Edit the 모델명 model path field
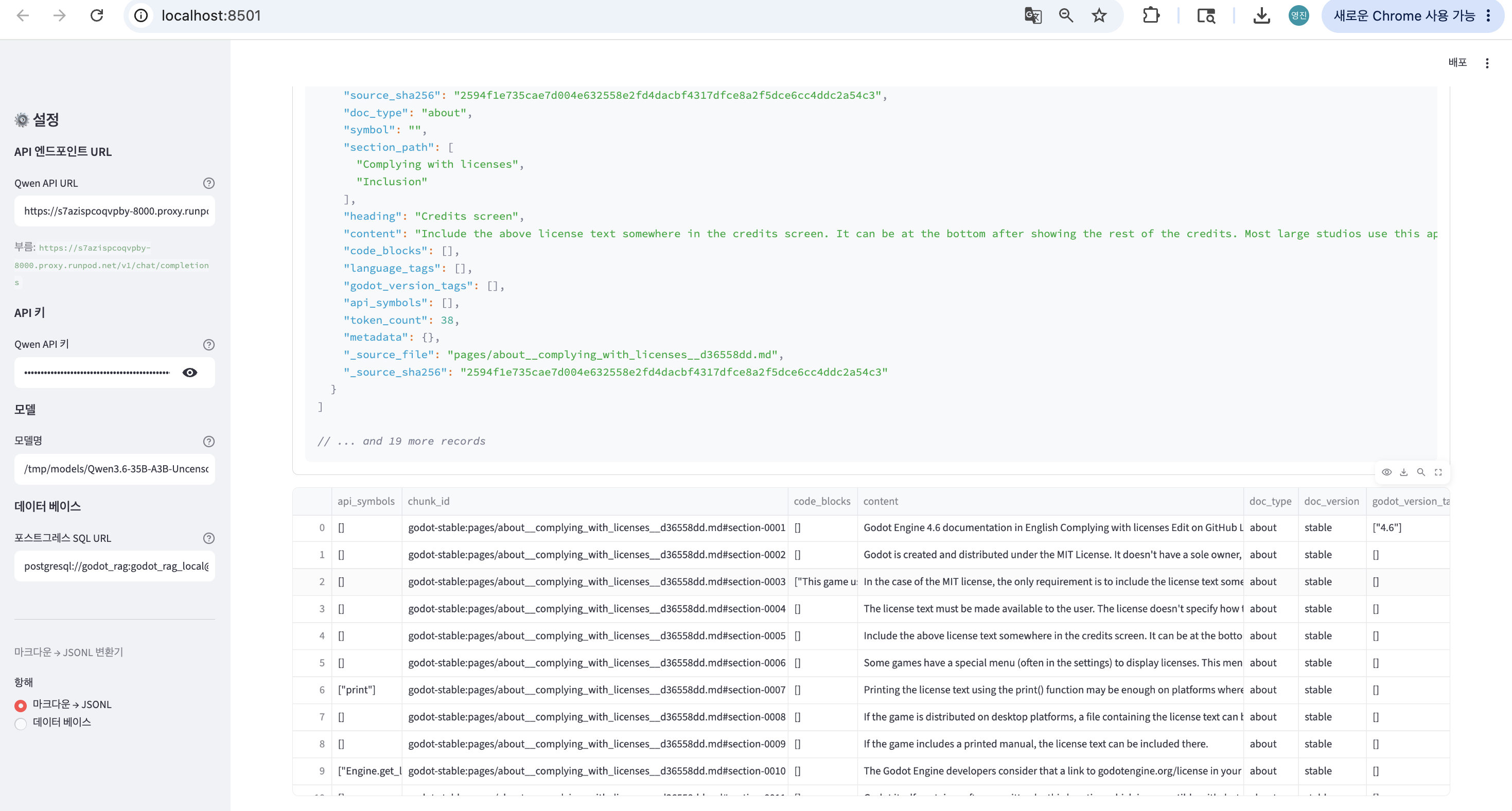 (x=114, y=469)
